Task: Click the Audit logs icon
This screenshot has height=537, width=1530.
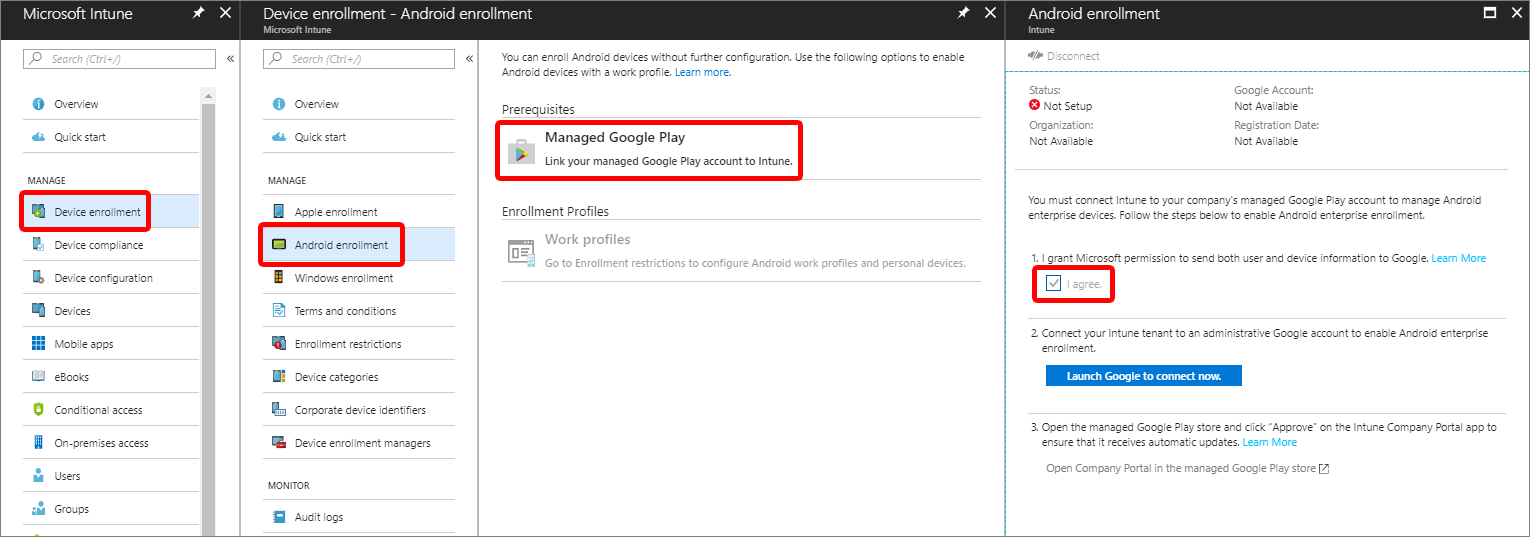Action: tap(278, 517)
